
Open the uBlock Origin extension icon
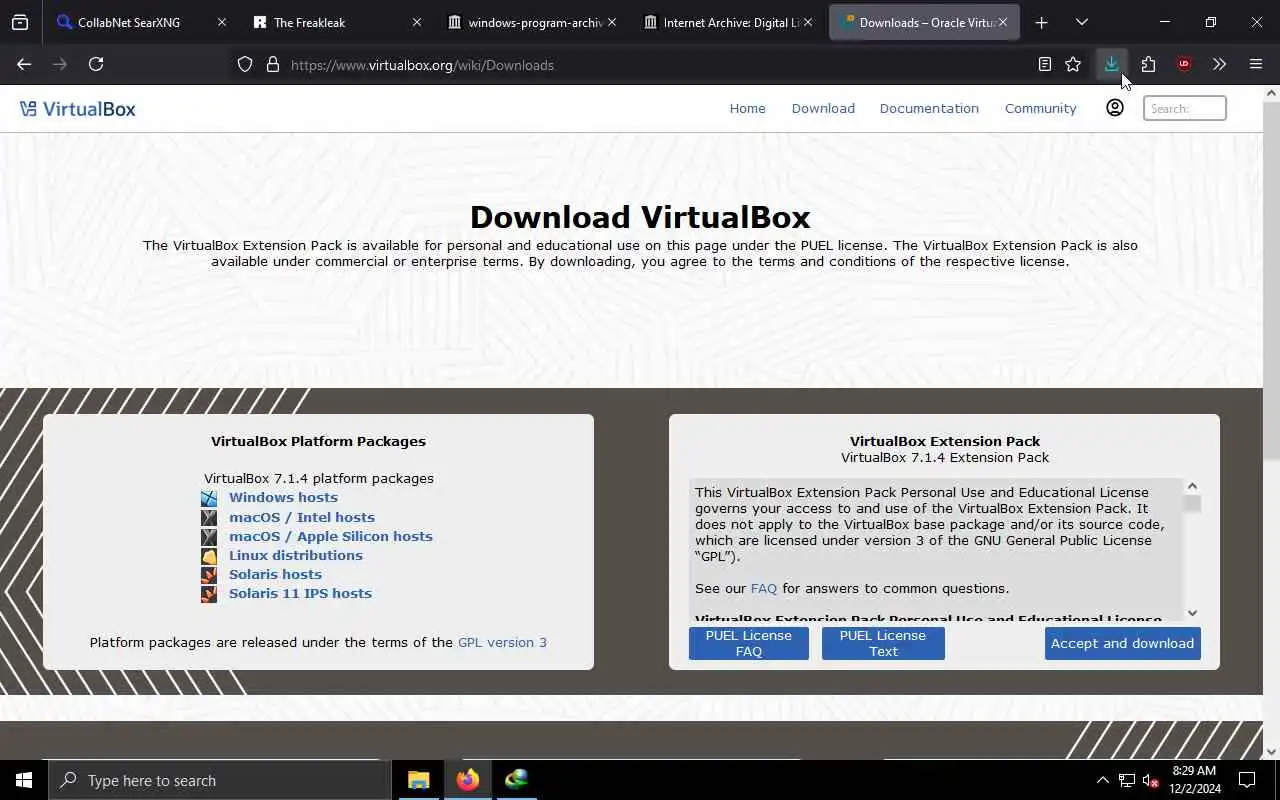1184,64
